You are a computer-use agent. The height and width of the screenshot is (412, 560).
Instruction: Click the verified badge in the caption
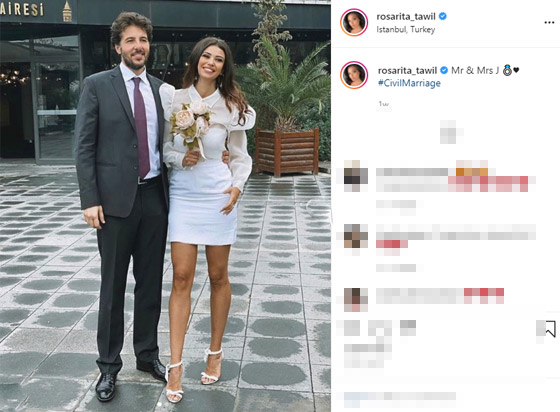coord(444,70)
